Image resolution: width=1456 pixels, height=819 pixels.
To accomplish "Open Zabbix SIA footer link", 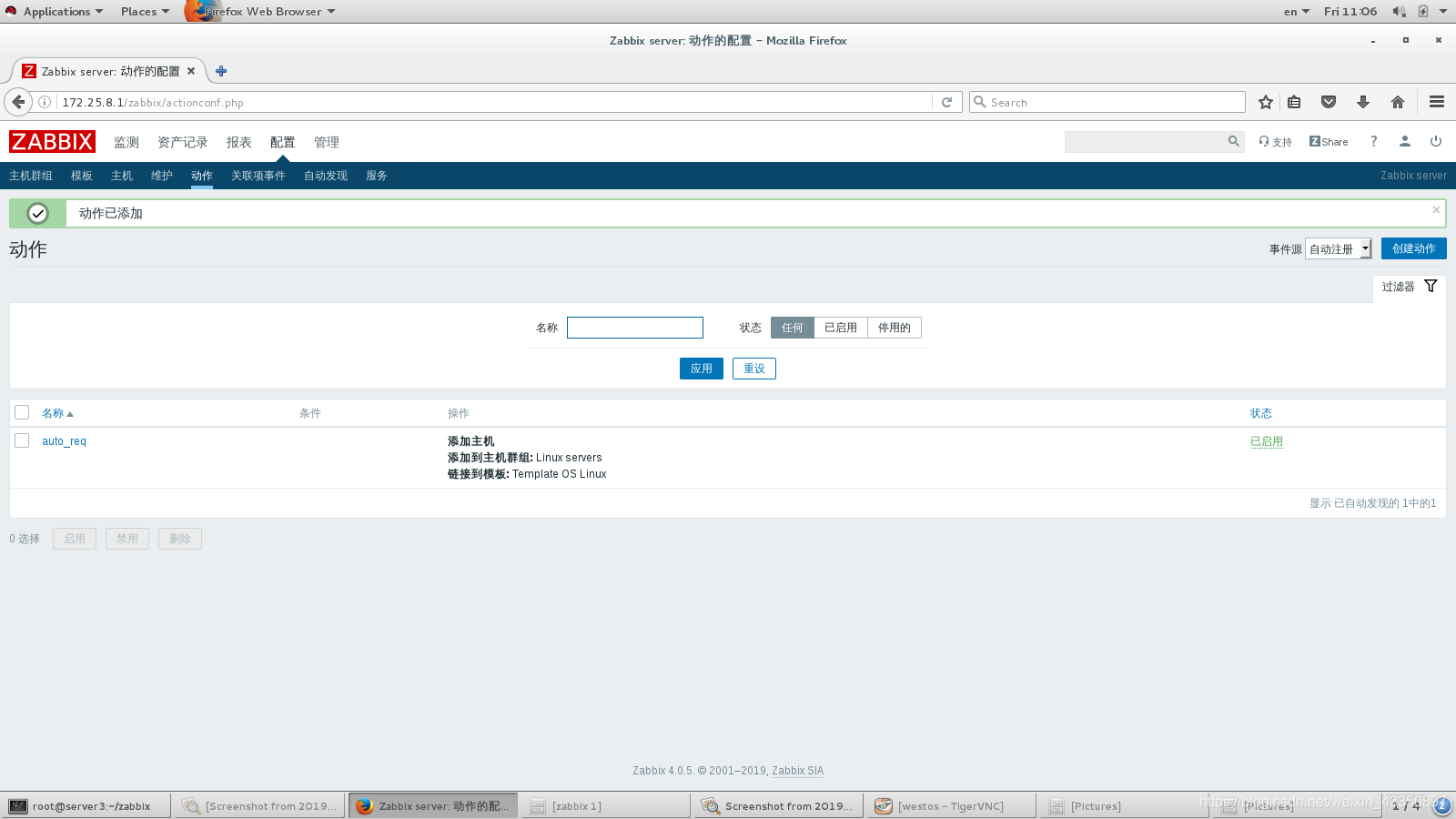I will (x=797, y=771).
